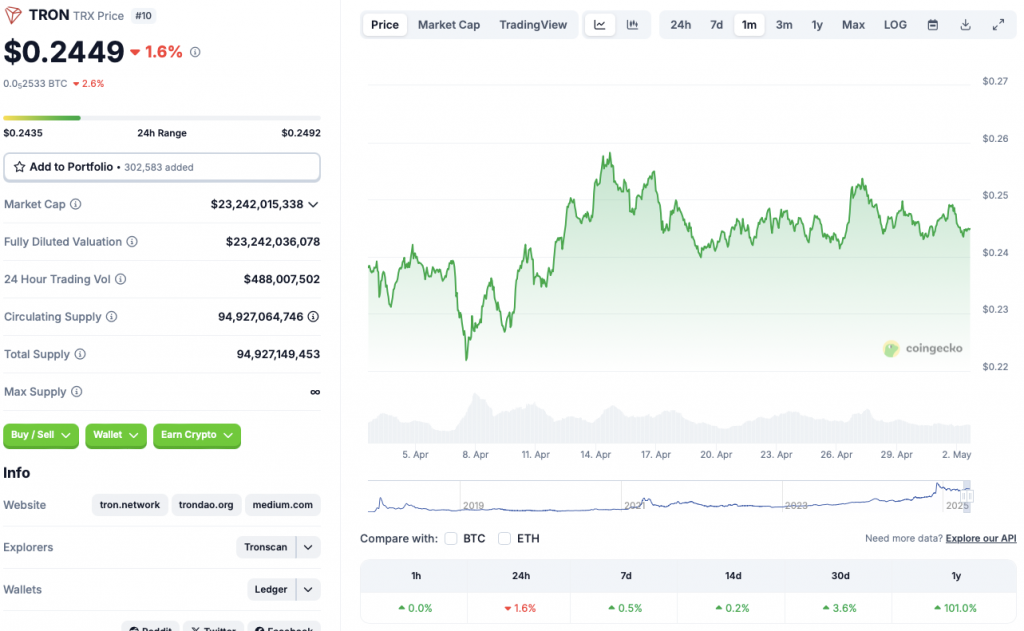Click the 94,927,149,453 total supply value
The height and width of the screenshot is (631, 1024).
(x=278, y=355)
